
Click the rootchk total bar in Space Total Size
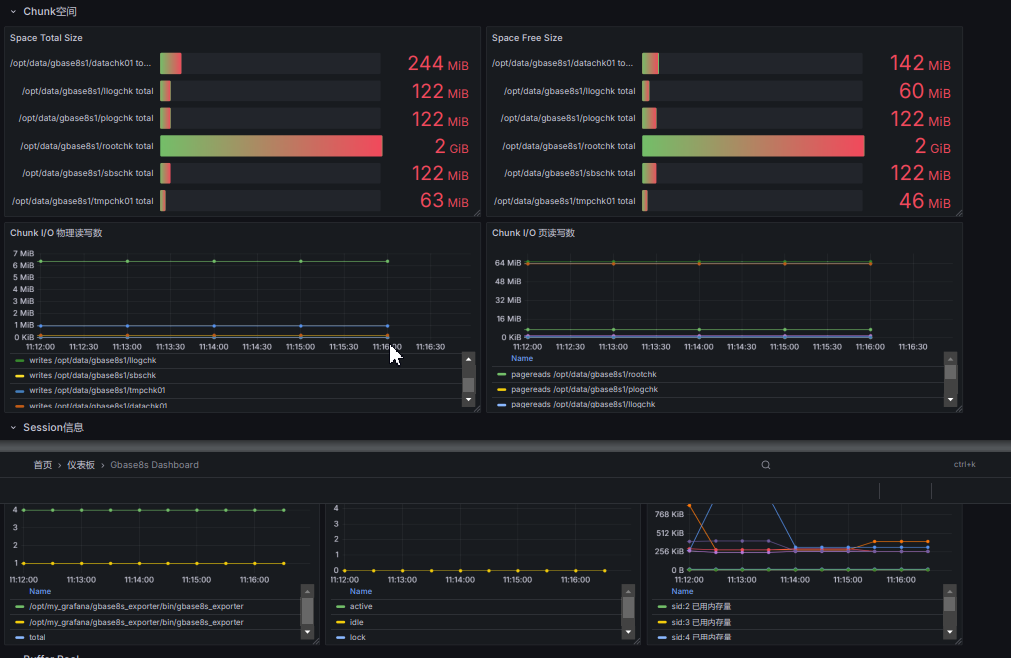coord(271,146)
